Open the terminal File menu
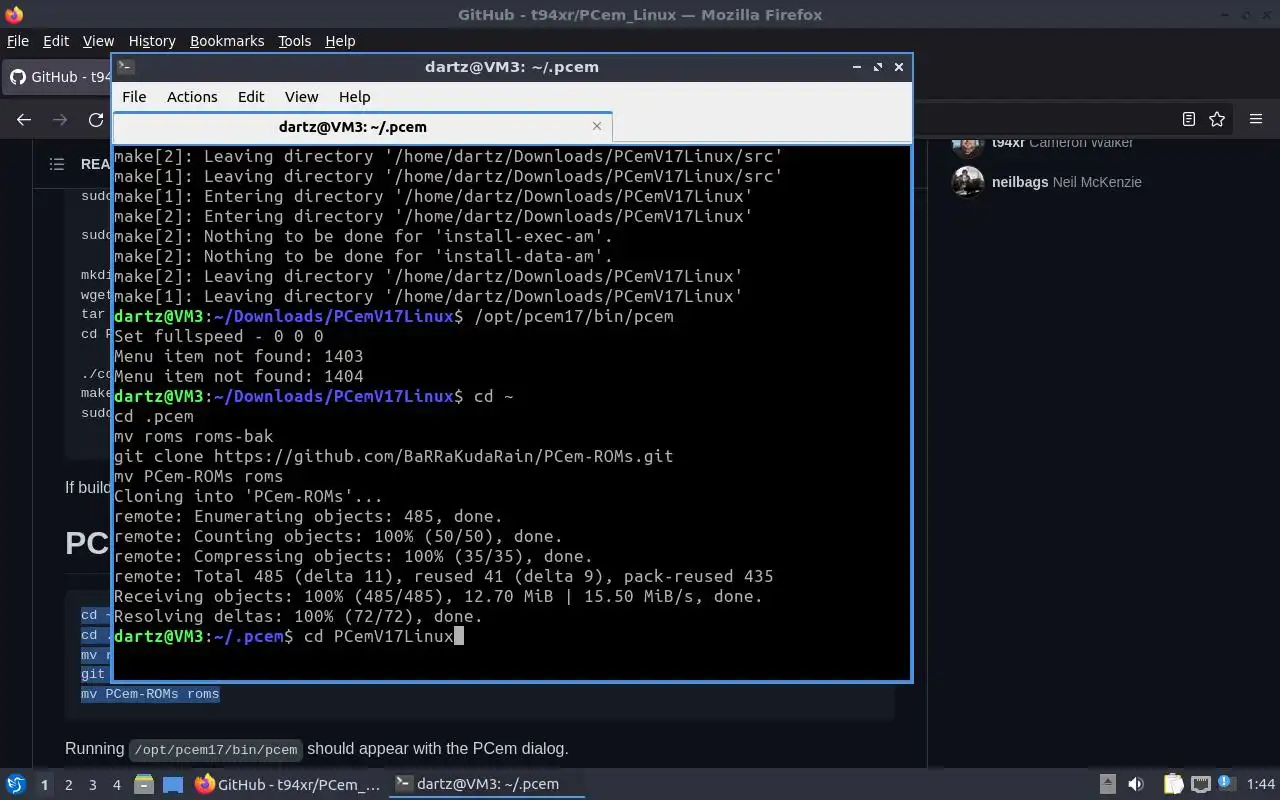This screenshot has width=1280, height=800. pos(134,97)
